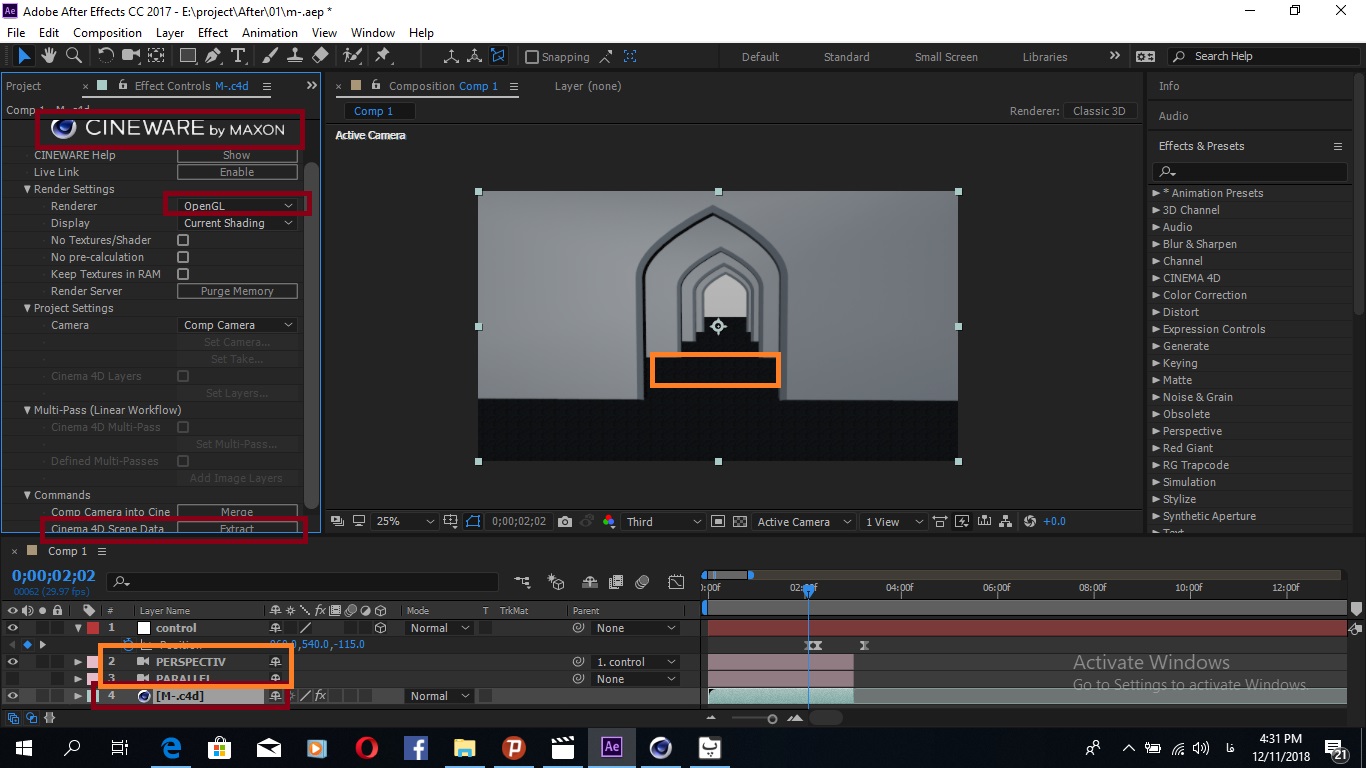Click the CINEWARE Help Show button
This screenshot has height=768, width=1366.
pyautogui.click(x=237, y=155)
